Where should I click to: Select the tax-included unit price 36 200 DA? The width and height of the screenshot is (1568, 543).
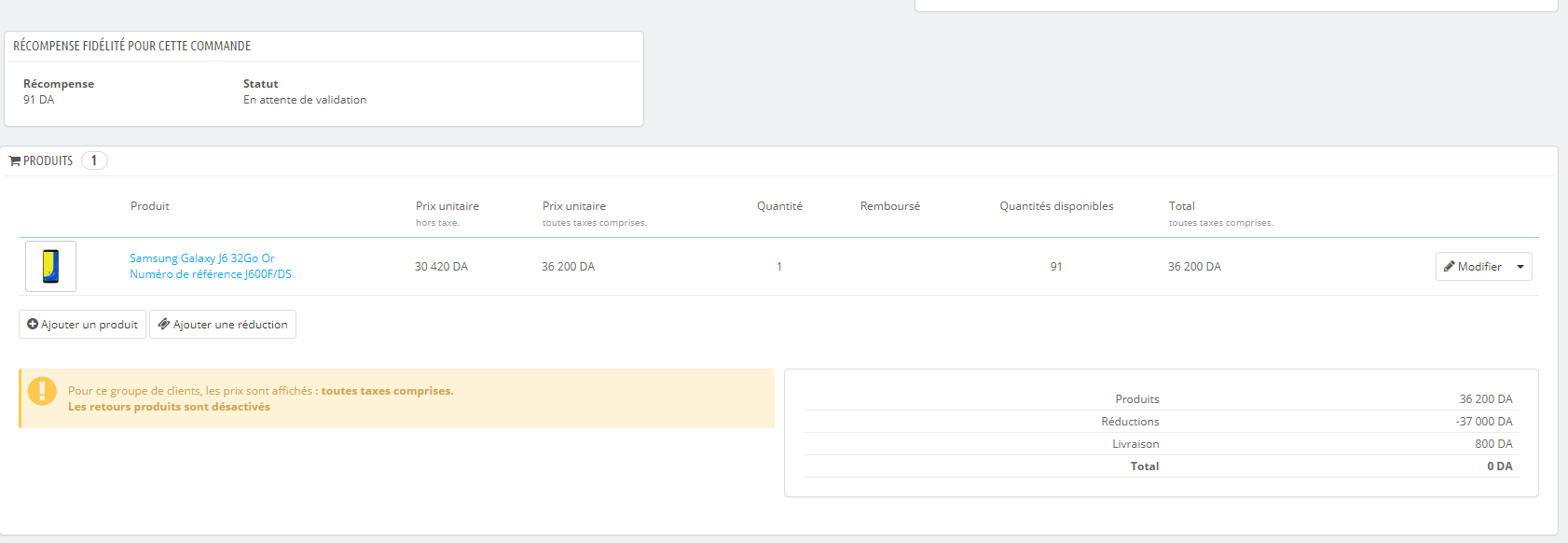[x=569, y=267]
